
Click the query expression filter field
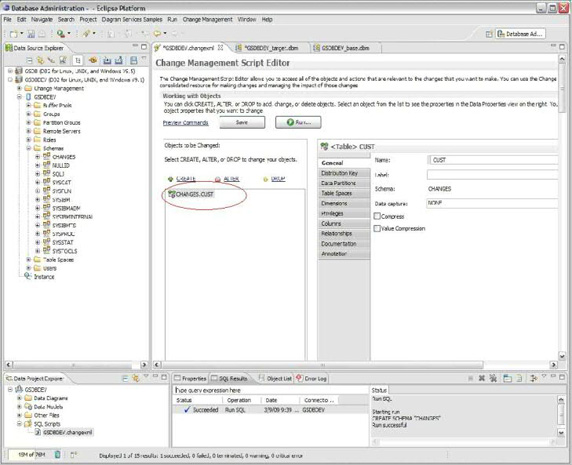click(x=271, y=390)
